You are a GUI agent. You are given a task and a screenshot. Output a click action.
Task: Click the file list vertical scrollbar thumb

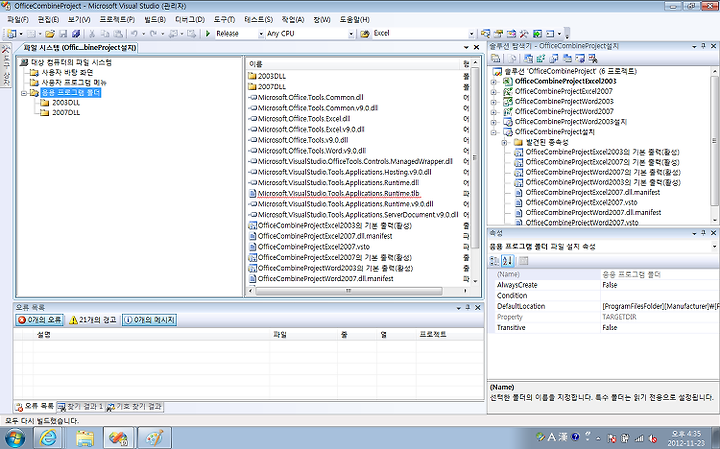(475, 157)
